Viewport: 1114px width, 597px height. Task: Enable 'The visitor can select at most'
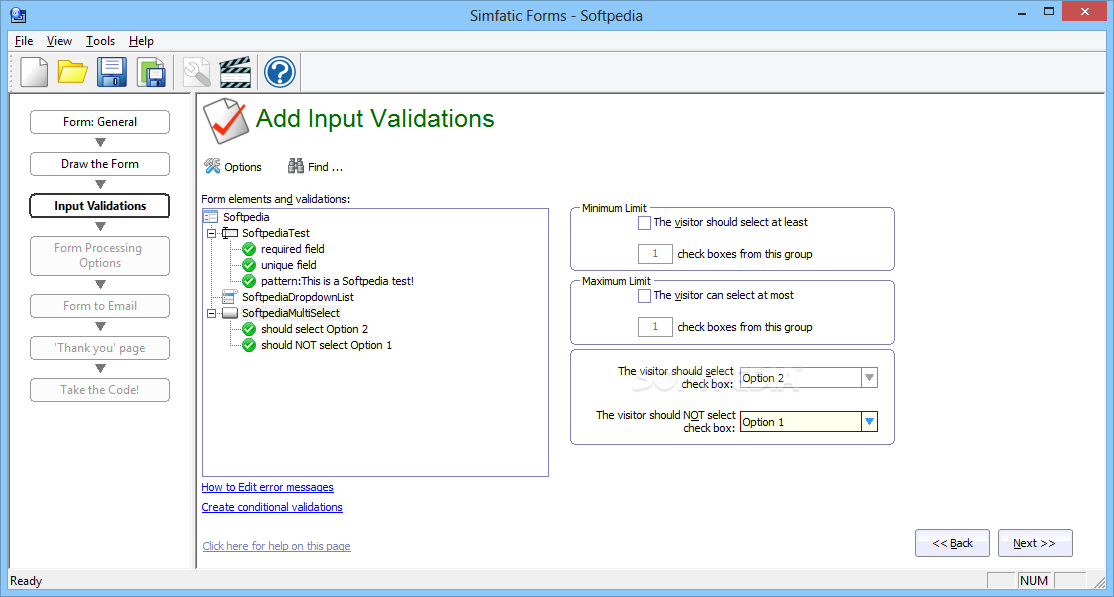[644, 296]
